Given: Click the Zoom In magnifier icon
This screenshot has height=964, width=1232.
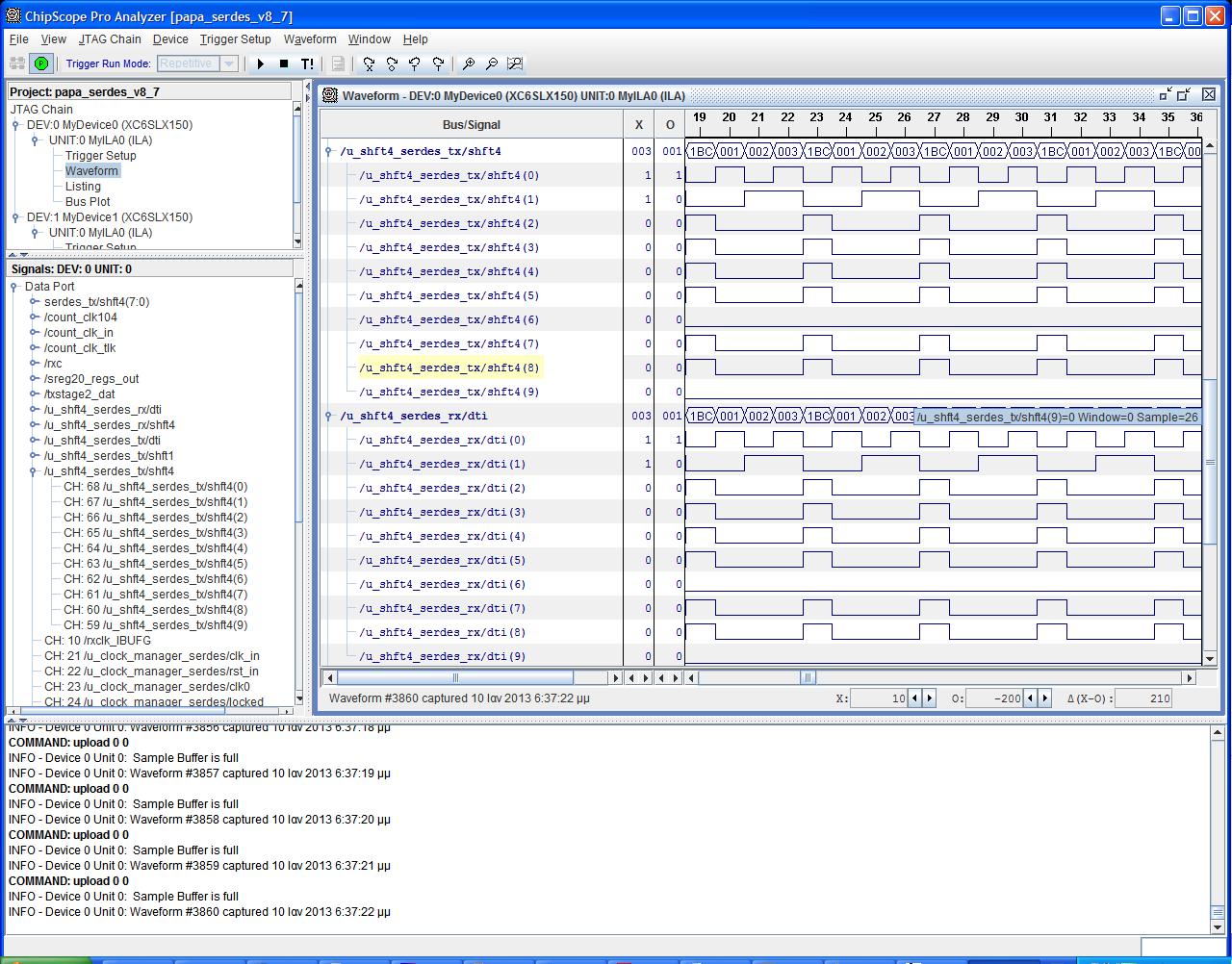Looking at the screenshot, I should [469, 63].
